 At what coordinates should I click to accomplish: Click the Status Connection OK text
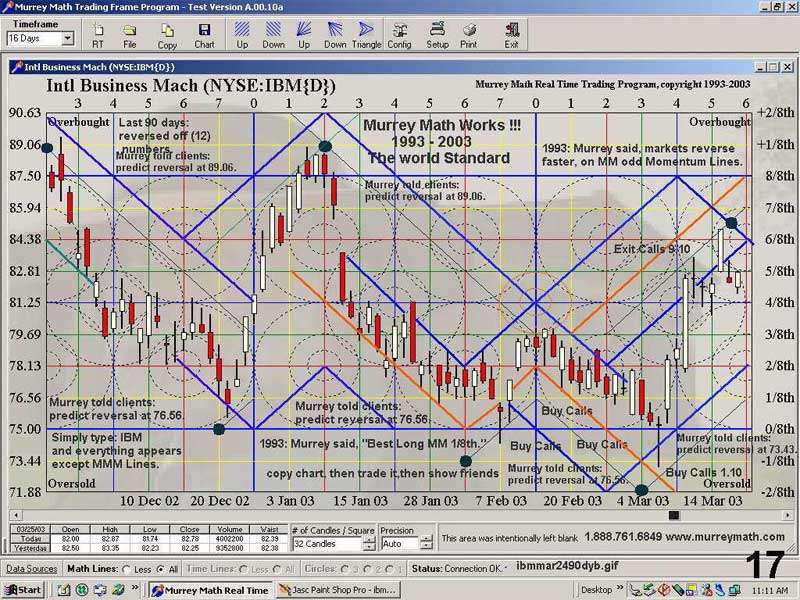(x=459, y=568)
